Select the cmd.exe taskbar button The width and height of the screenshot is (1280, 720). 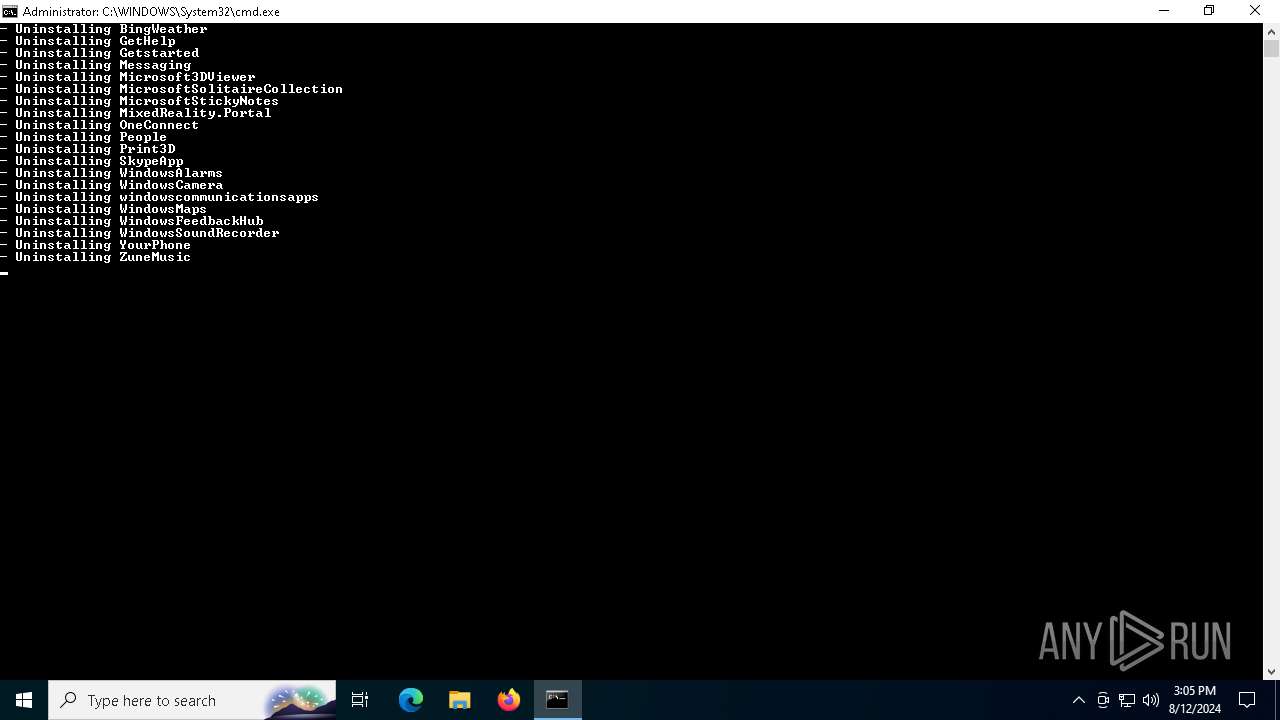tap(557, 700)
